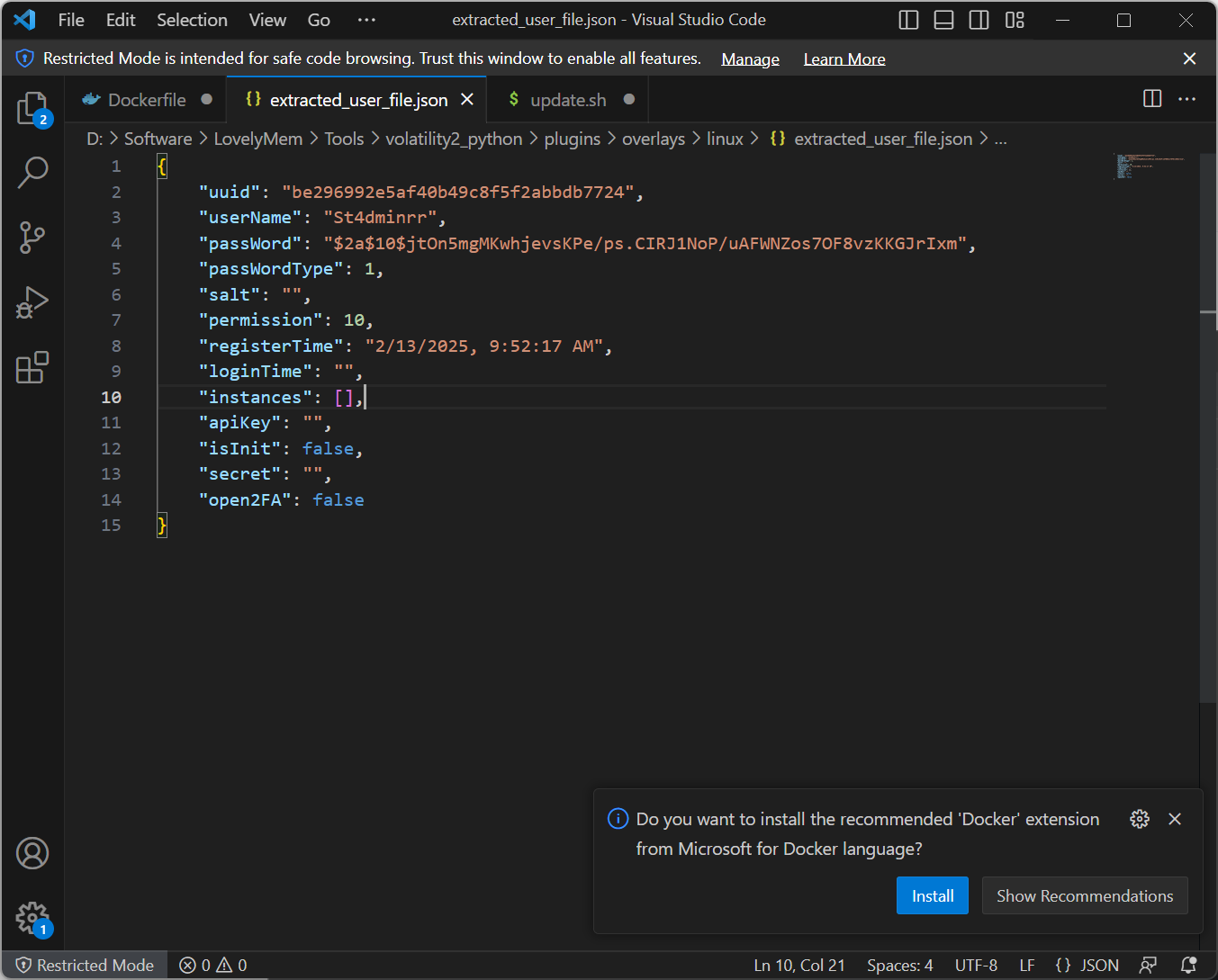Image resolution: width=1218 pixels, height=980 pixels.
Task: Select overlays in the breadcrumb
Action: tap(654, 139)
